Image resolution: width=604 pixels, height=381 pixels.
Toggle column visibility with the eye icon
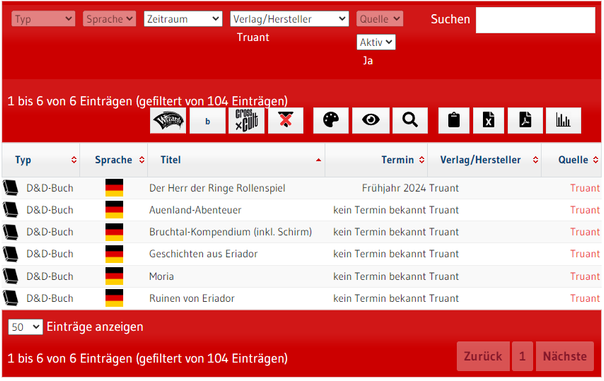click(x=371, y=121)
